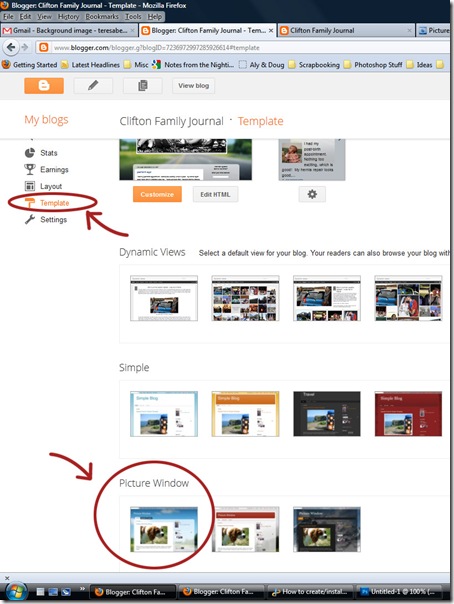Click the pencil new post icon
454x604 pixels.
tap(93, 86)
